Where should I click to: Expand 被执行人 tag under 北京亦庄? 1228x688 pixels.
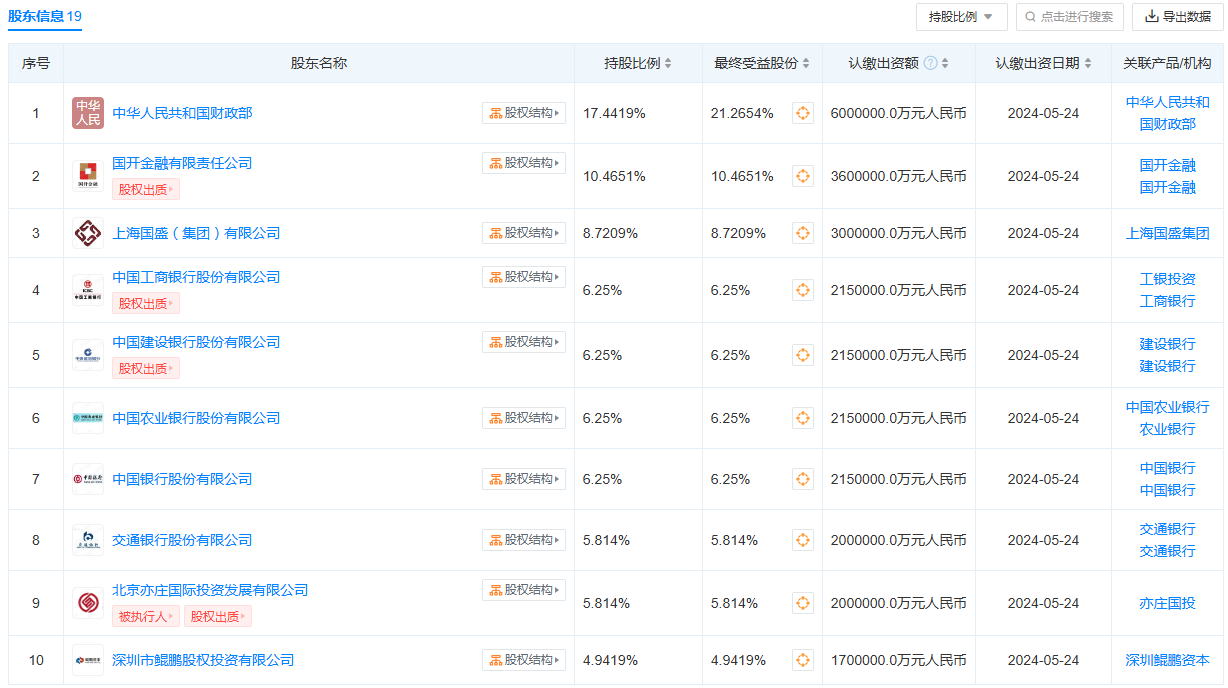point(146,616)
